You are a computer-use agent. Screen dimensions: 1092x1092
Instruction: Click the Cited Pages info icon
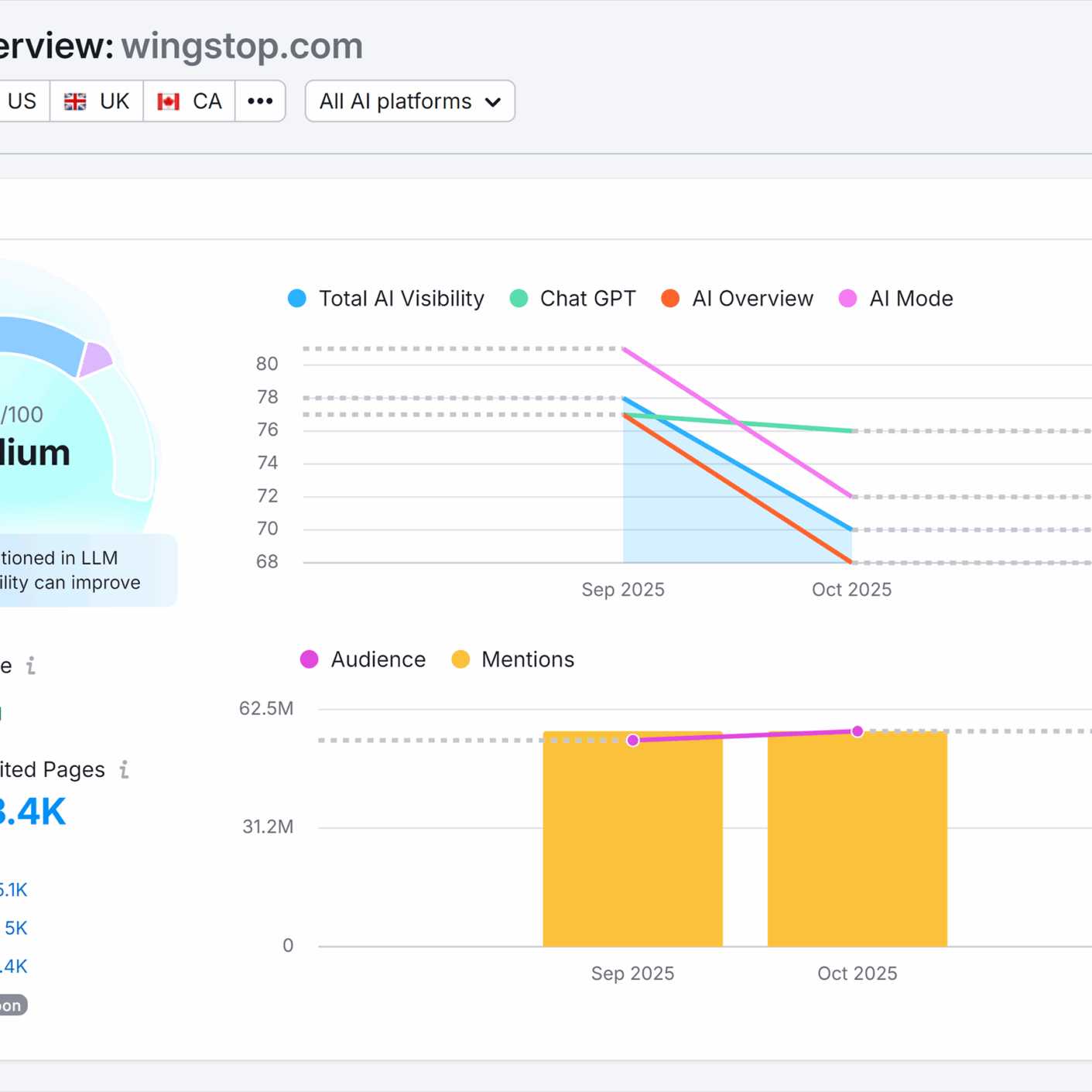(124, 769)
